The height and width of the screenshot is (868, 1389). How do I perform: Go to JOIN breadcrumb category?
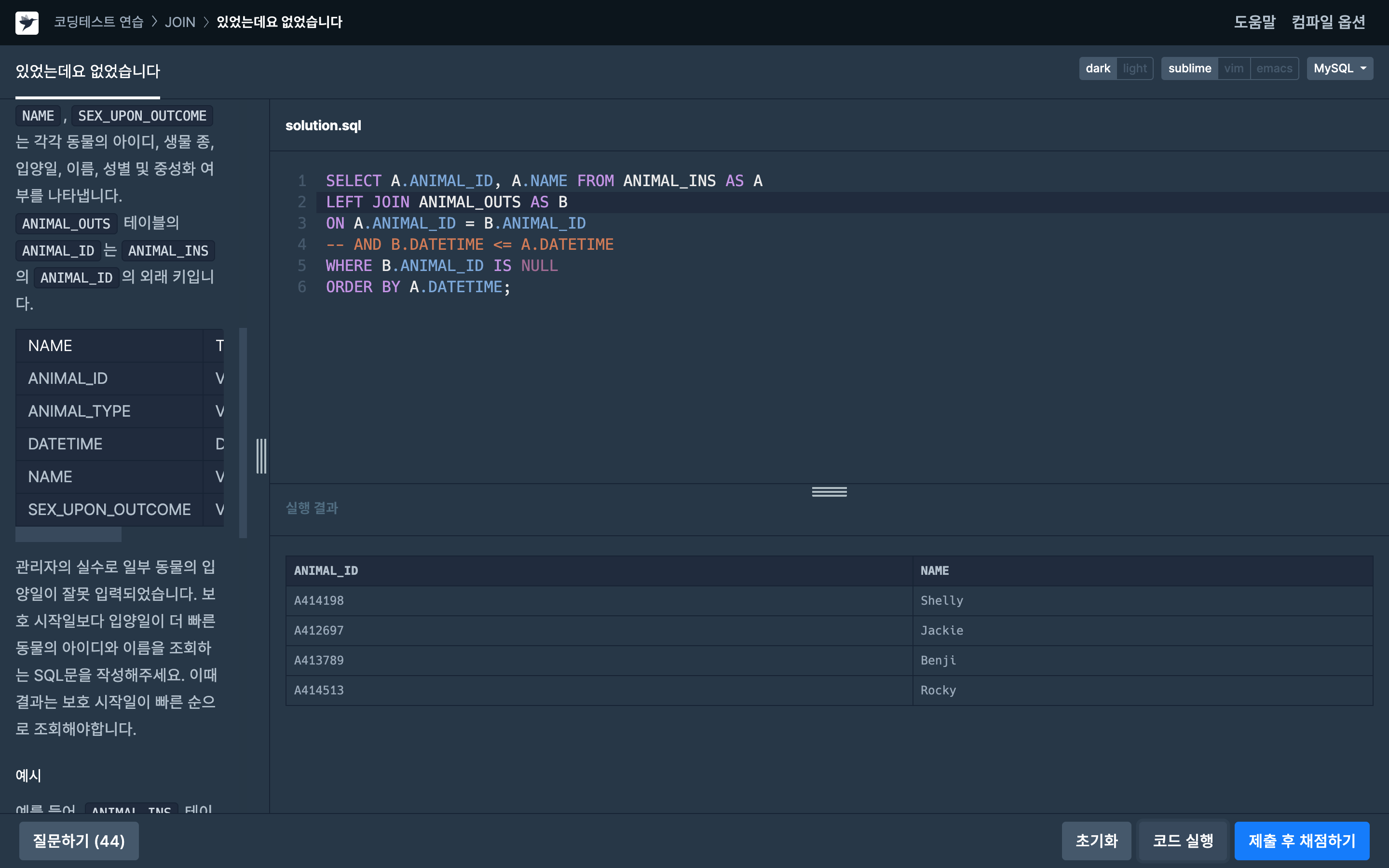click(x=179, y=22)
